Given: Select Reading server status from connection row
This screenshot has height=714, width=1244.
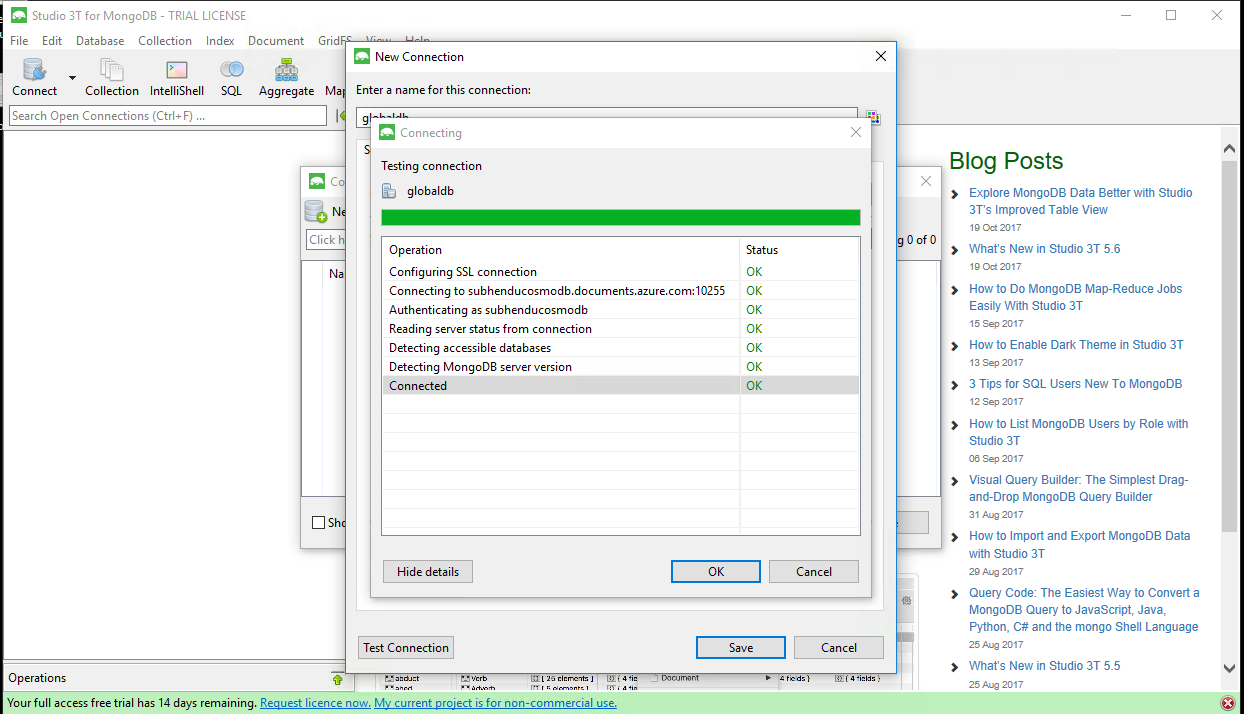Looking at the screenshot, I should coord(621,329).
